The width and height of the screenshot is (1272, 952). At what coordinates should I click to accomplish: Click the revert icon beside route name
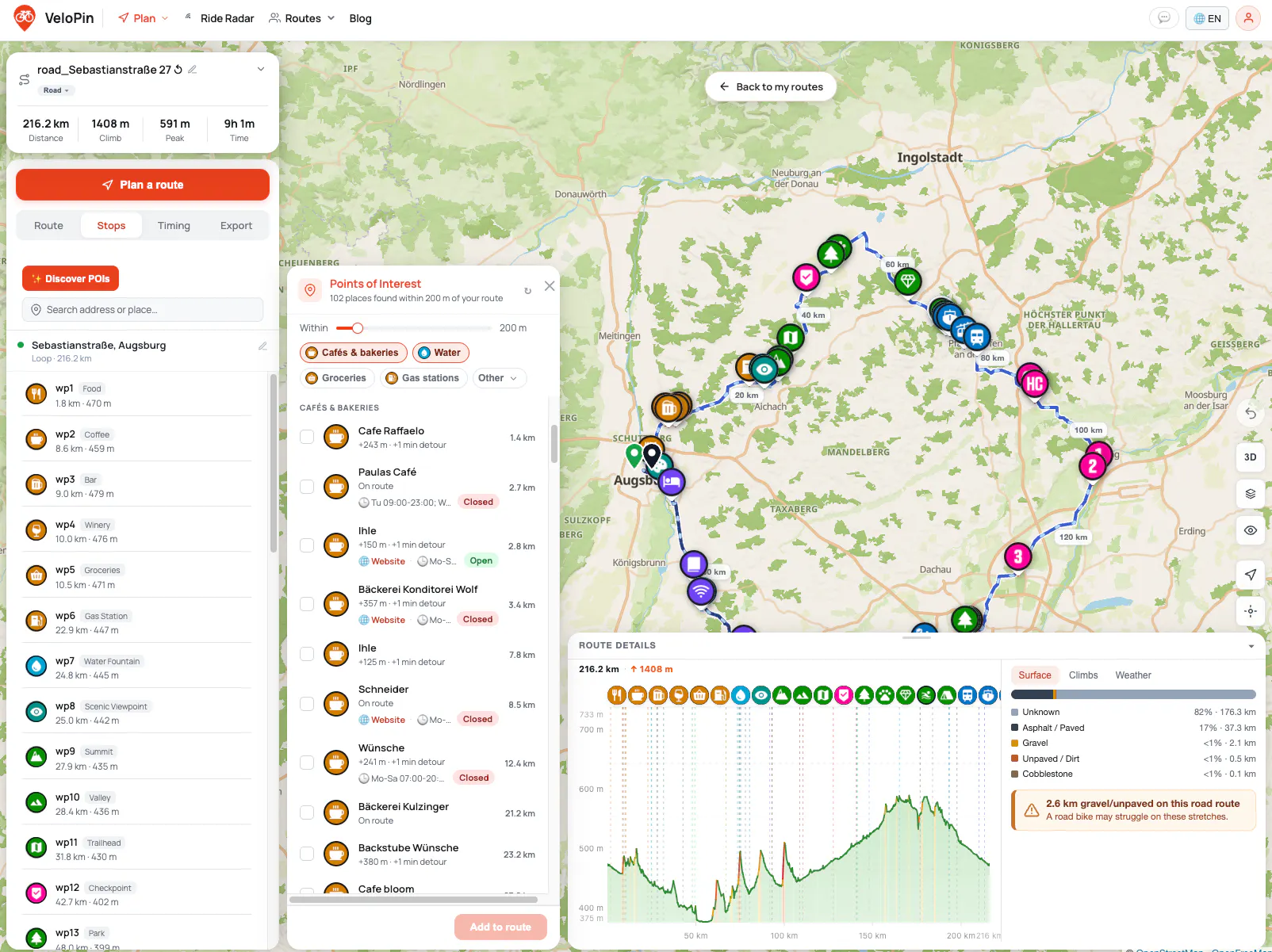point(178,70)
